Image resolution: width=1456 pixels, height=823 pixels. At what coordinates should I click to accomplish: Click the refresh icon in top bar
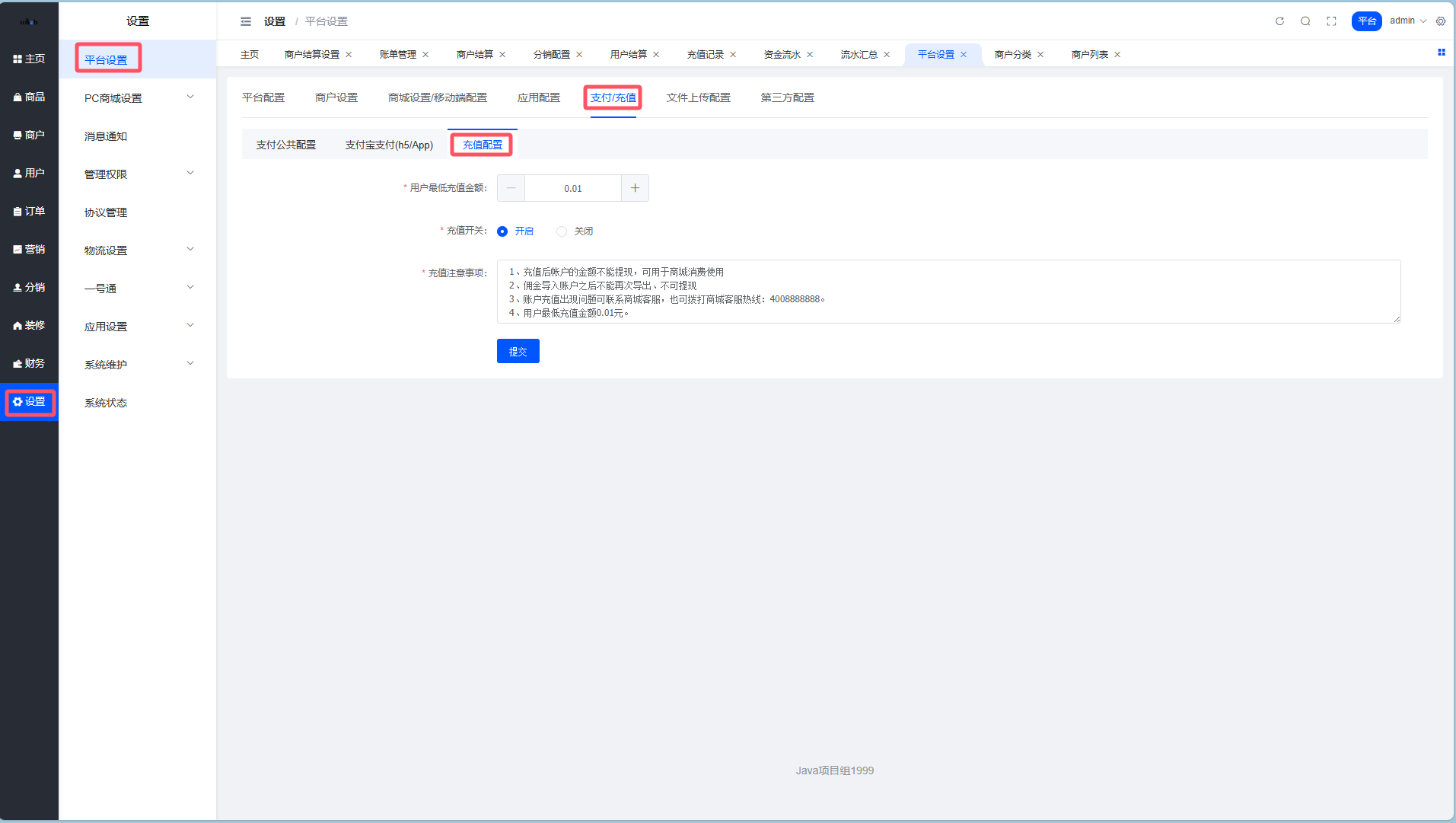[x=1279, y=21]
